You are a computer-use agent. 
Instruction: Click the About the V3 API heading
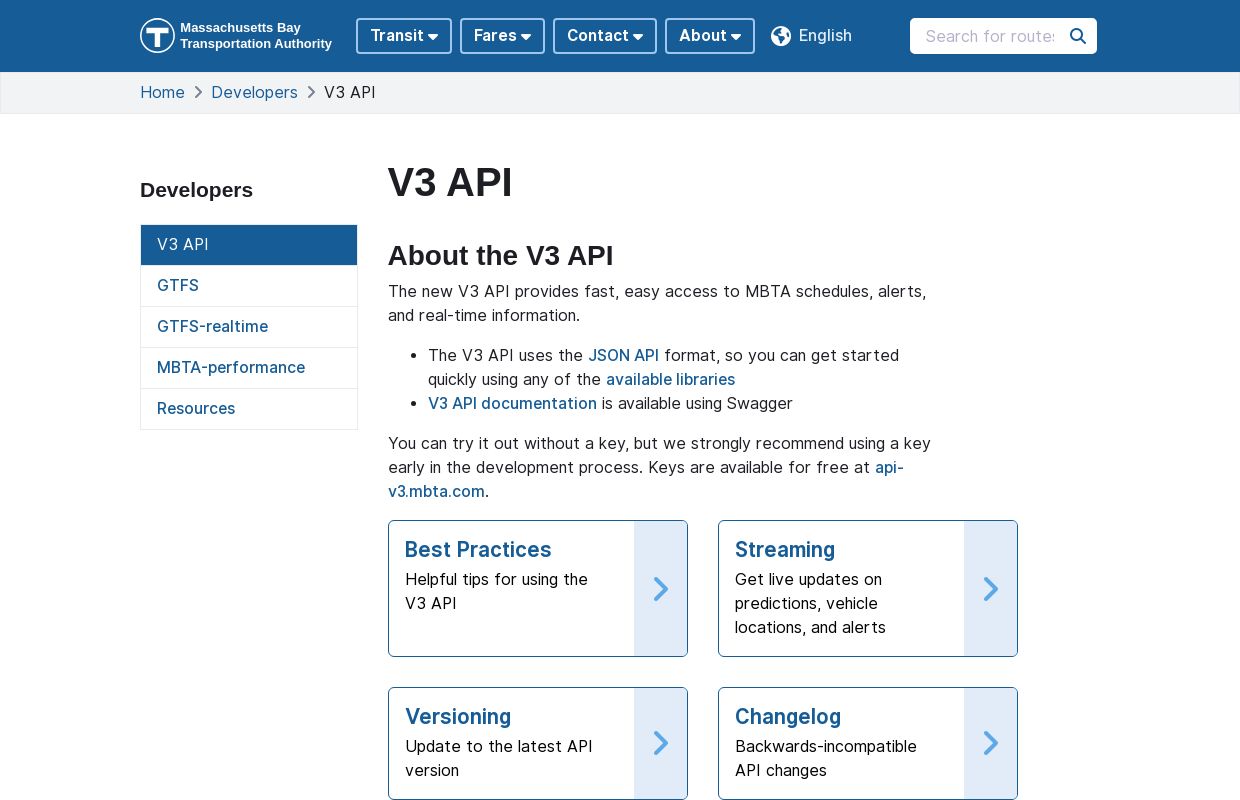click(500, 256)
